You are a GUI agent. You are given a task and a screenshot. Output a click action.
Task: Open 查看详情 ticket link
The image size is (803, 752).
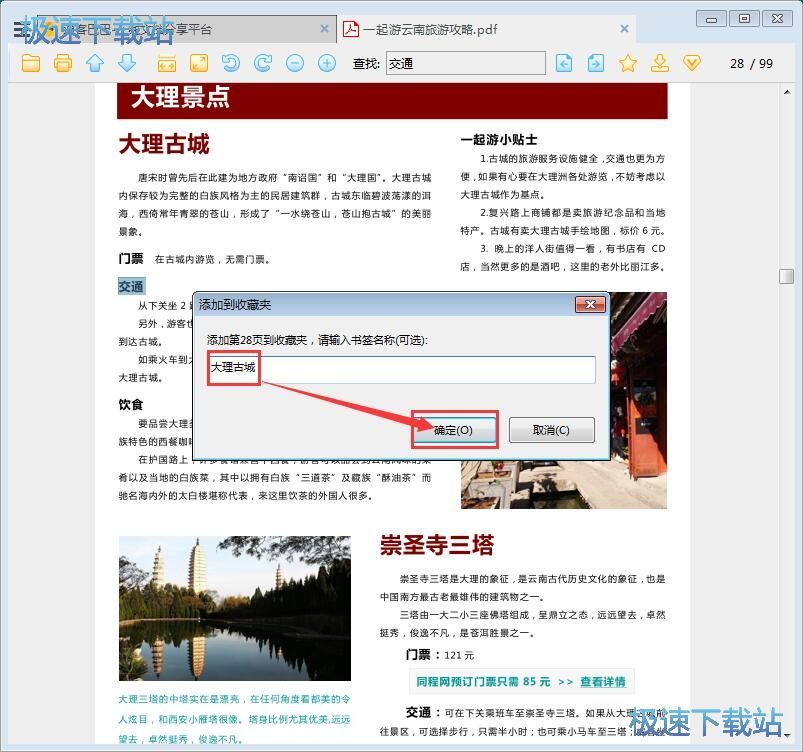pos(603,682)
